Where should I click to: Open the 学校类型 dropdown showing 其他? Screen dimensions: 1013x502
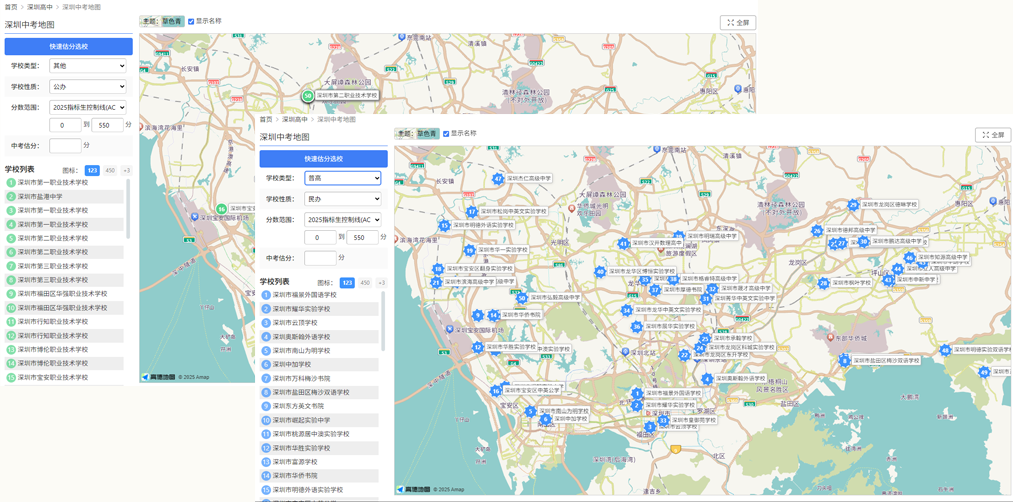(88, 66)
